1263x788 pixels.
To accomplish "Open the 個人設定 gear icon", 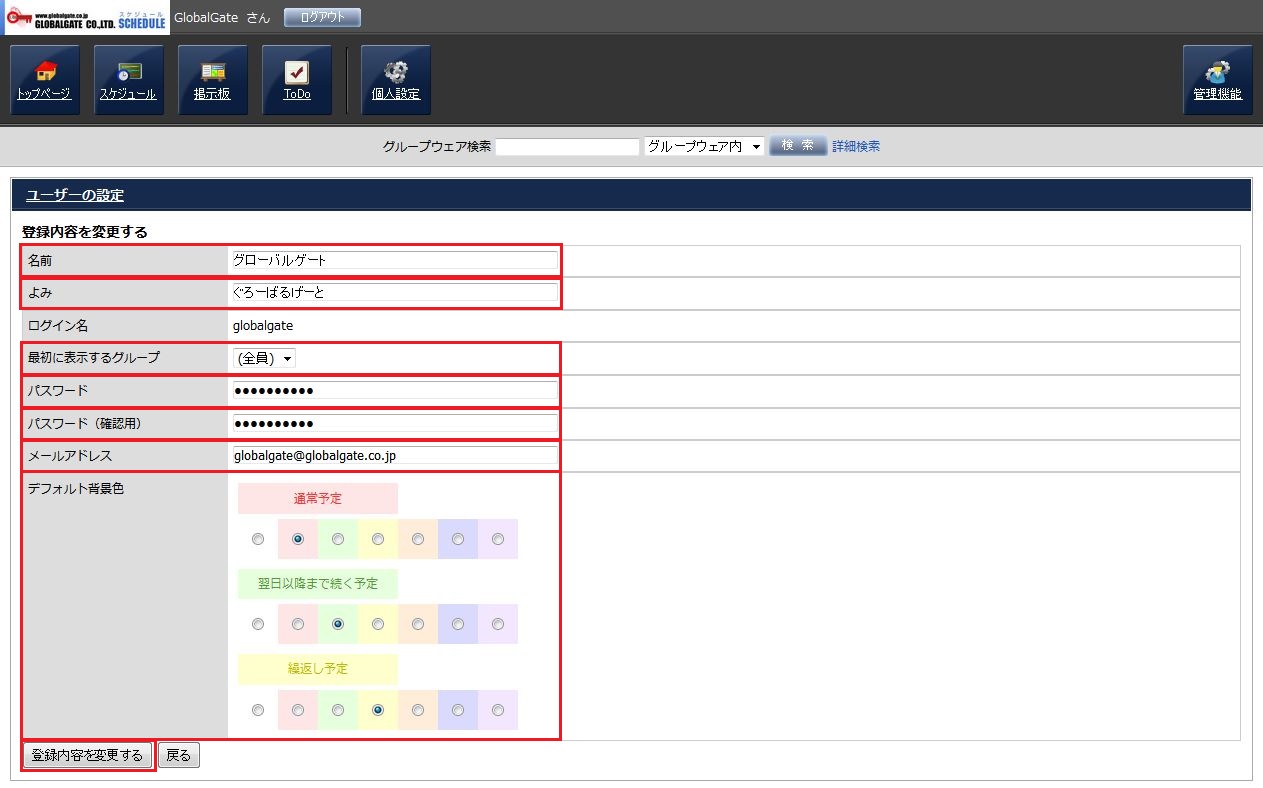I will coord(395,80).
